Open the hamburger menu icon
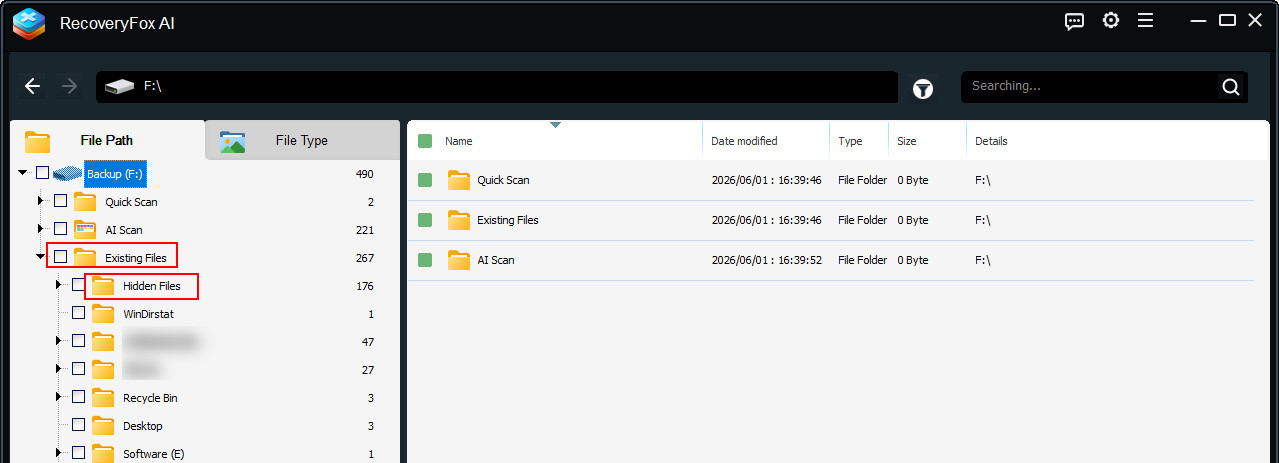Screen dimensions: 1279x463 [1146, 20]
